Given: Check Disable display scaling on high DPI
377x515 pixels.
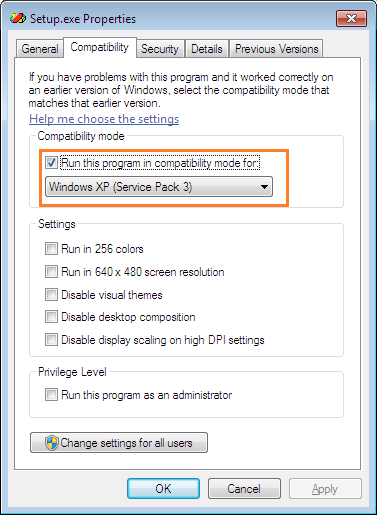Looking at the screenshot, I should 51,340.
